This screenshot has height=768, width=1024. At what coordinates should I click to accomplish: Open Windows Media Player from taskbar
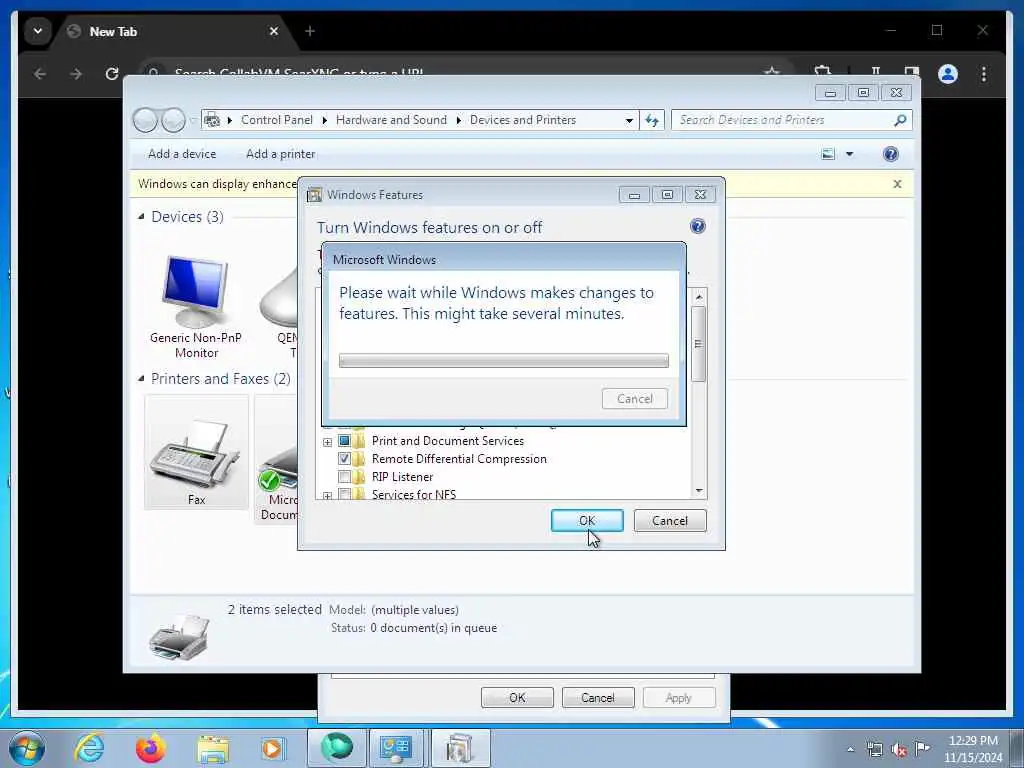click(272, 749)
